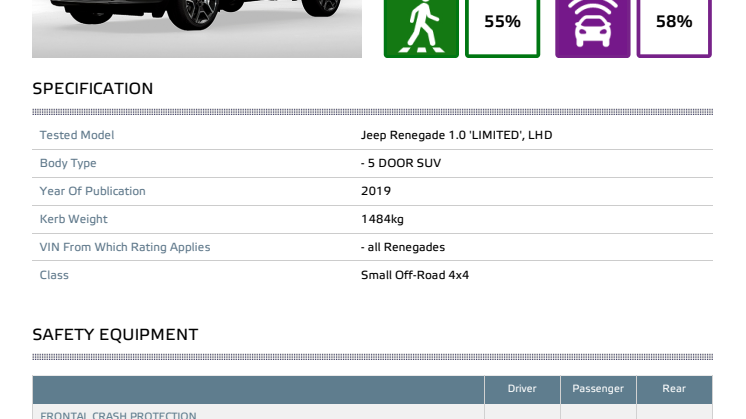Click the 'Driver' column header
746x419 pixels.
point(522,389)
